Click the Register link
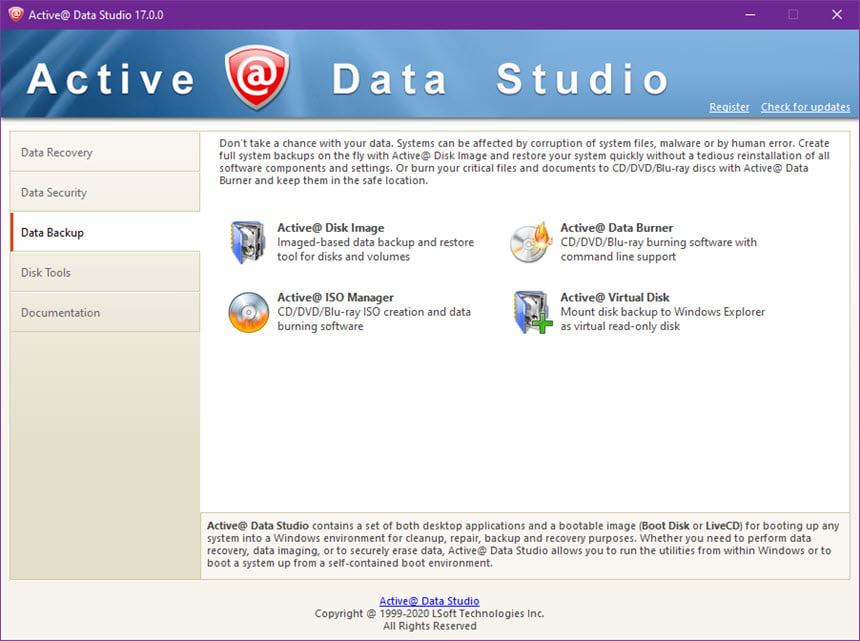Viewport: 860px width, 641px height. [729, 107]
